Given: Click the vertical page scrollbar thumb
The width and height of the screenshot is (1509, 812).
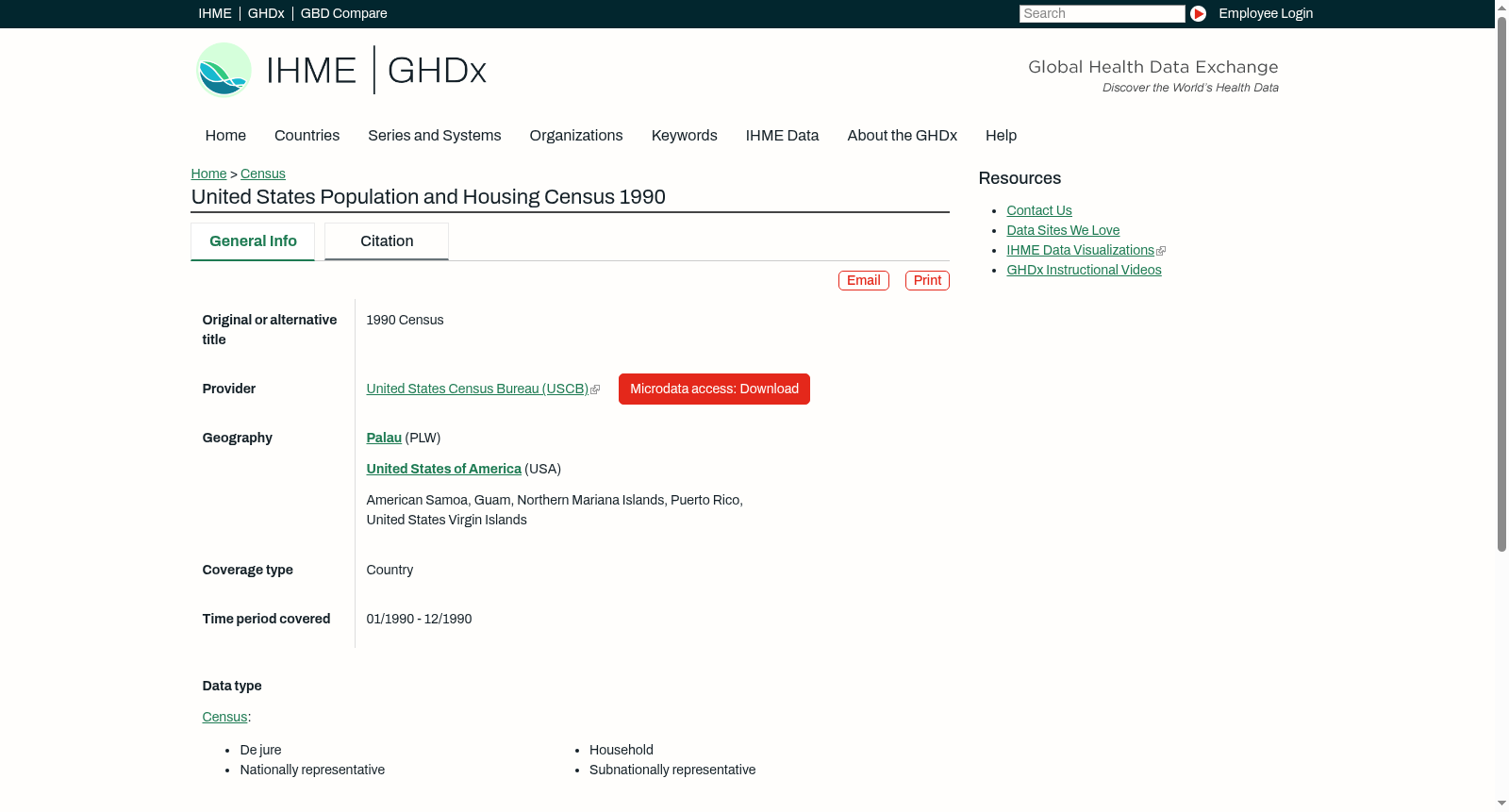Looking at the screenshot, I should [x=1501, y=283].
